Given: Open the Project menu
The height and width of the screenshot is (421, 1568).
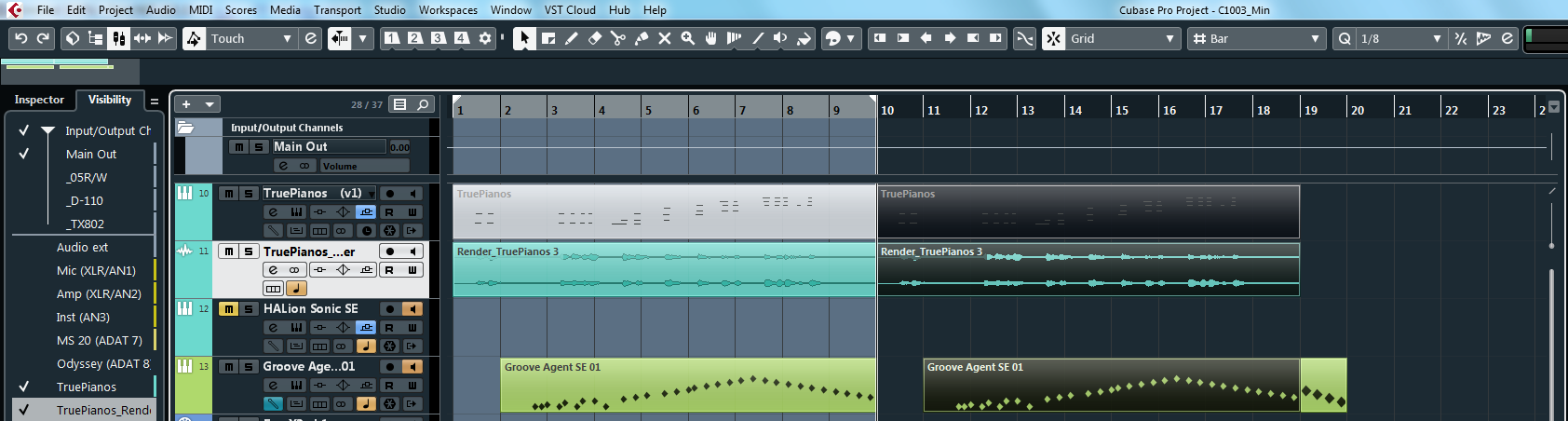Looking at the screenshot, I should pos(116,10).
